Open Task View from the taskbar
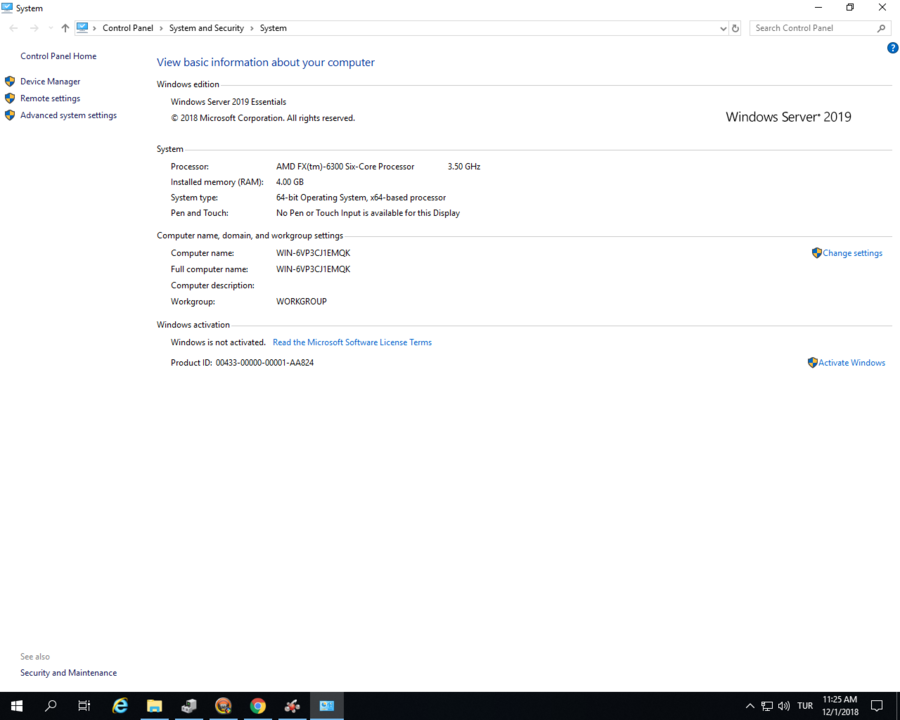 pyautogui.click(x=84, y=706)
